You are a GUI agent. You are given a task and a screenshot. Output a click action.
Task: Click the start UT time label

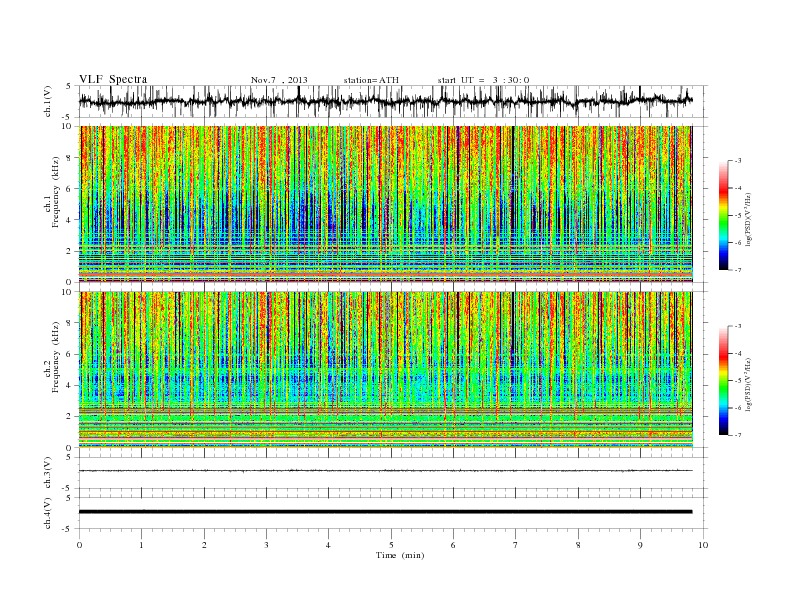(x=483, y=80)
